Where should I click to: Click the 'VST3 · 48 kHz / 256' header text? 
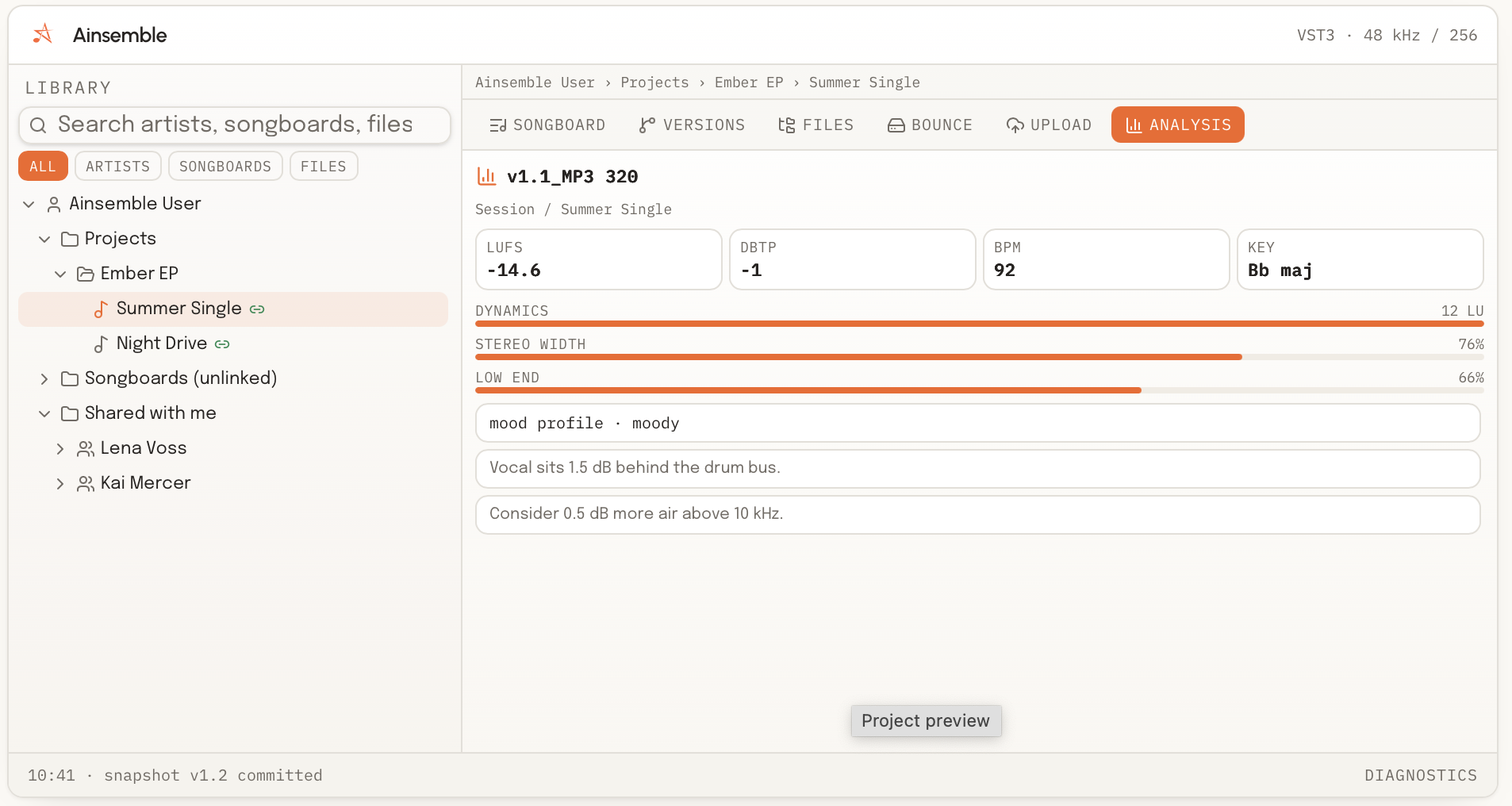coord(1387,35)
